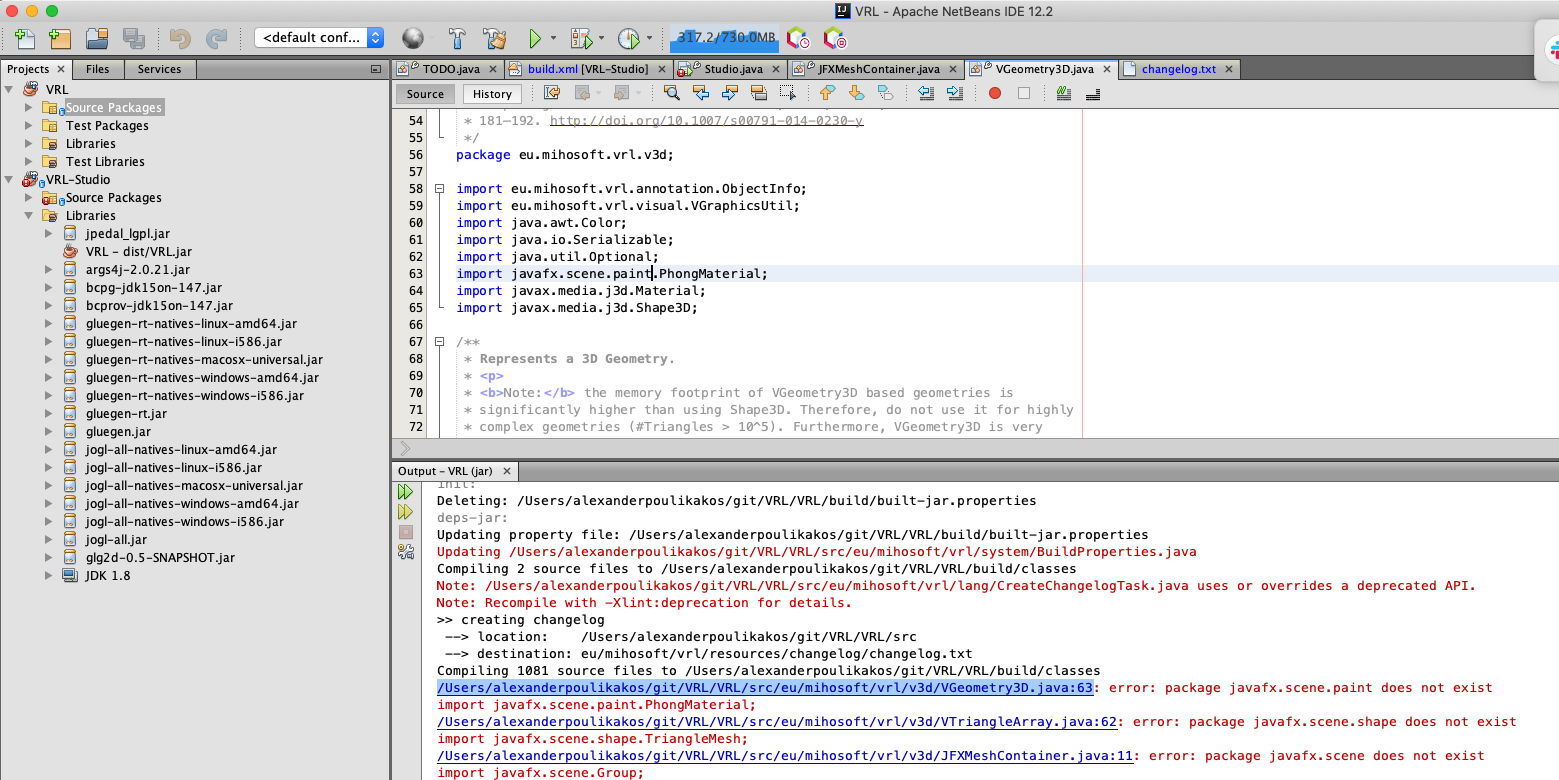Expand the JDK 1.8 library node

pyautogui.click(x=49, y=575)
